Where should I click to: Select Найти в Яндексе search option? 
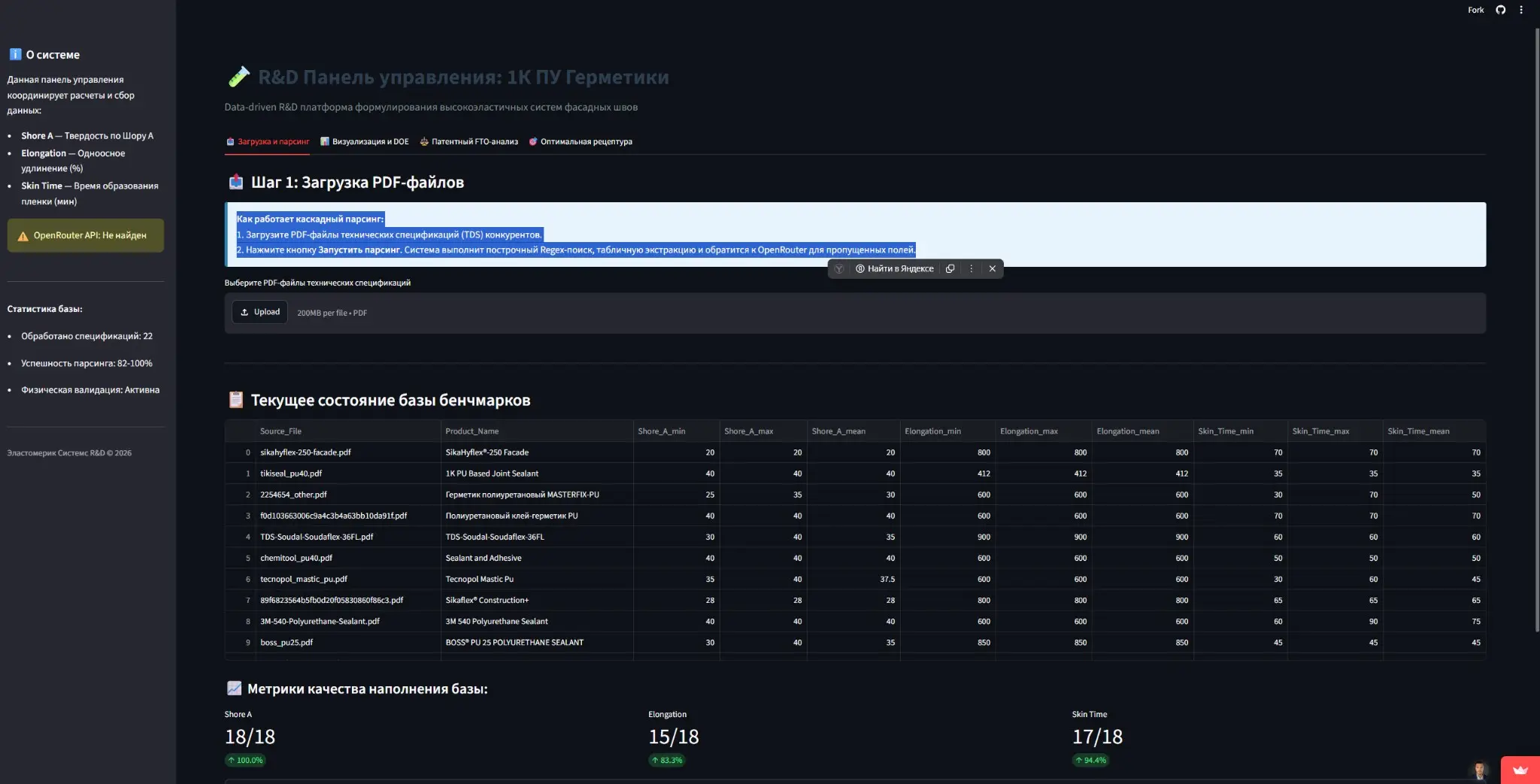pos(894,268)
